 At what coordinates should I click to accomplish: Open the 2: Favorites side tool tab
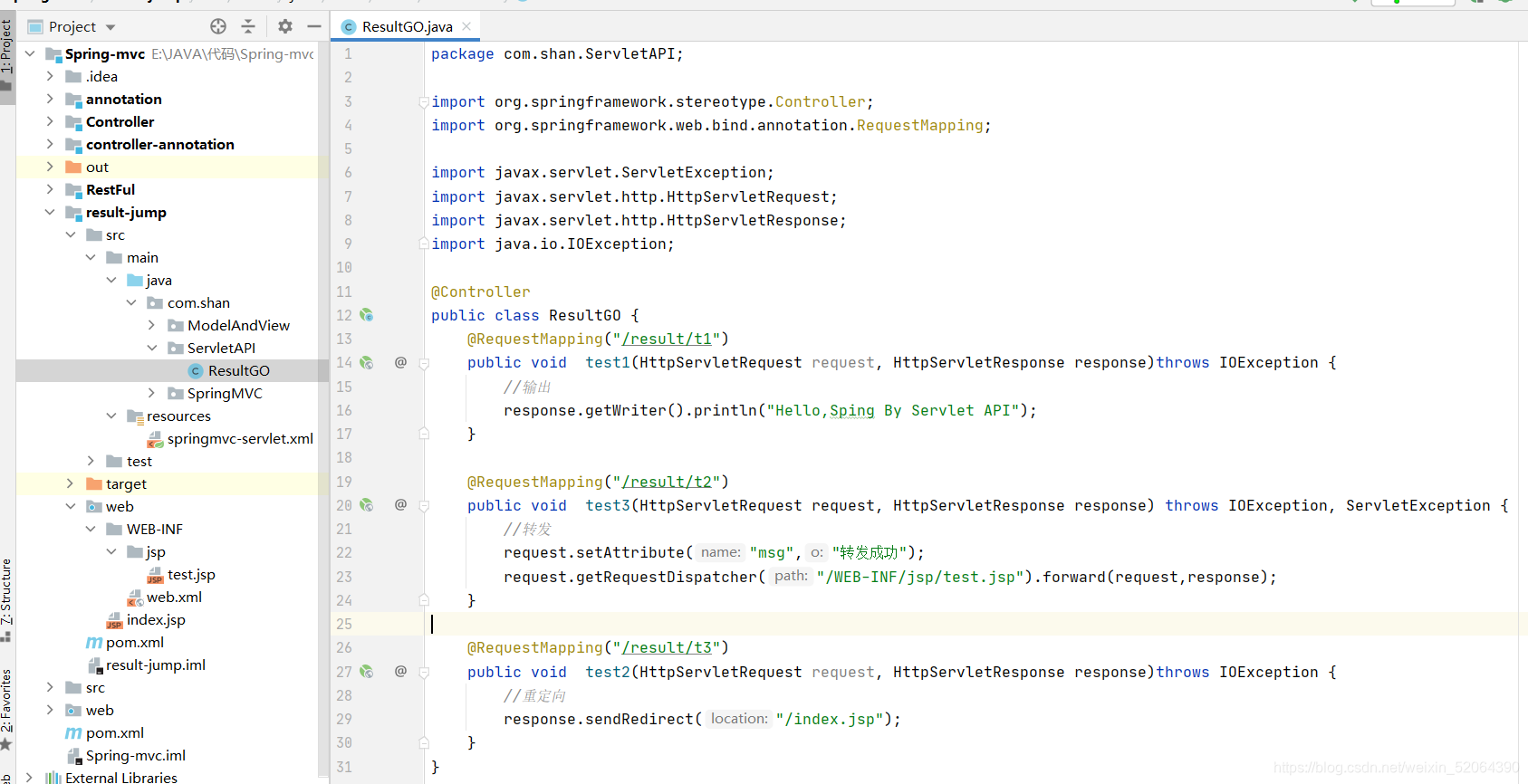coord(7,709)
